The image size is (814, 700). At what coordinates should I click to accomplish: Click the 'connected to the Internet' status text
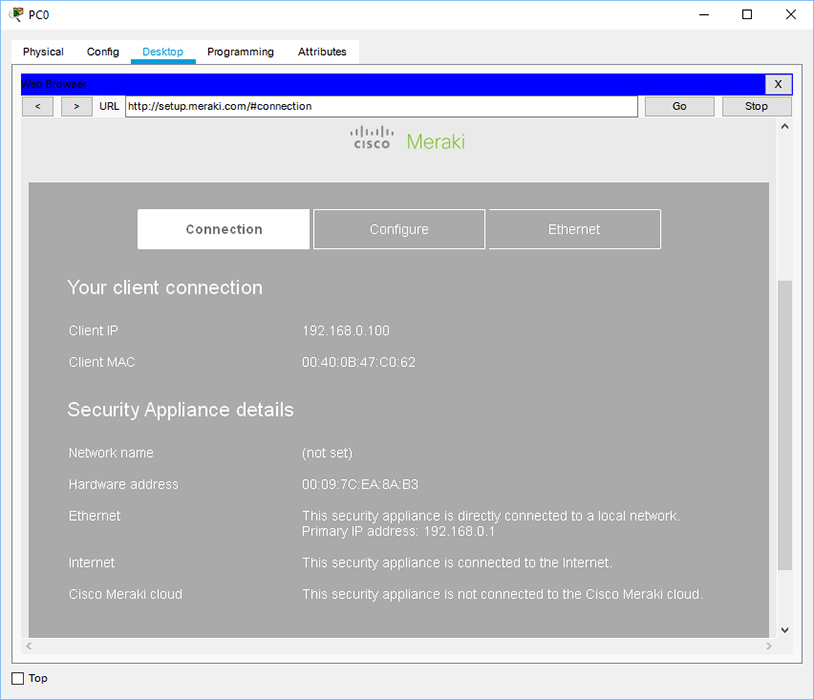point(457,563)
